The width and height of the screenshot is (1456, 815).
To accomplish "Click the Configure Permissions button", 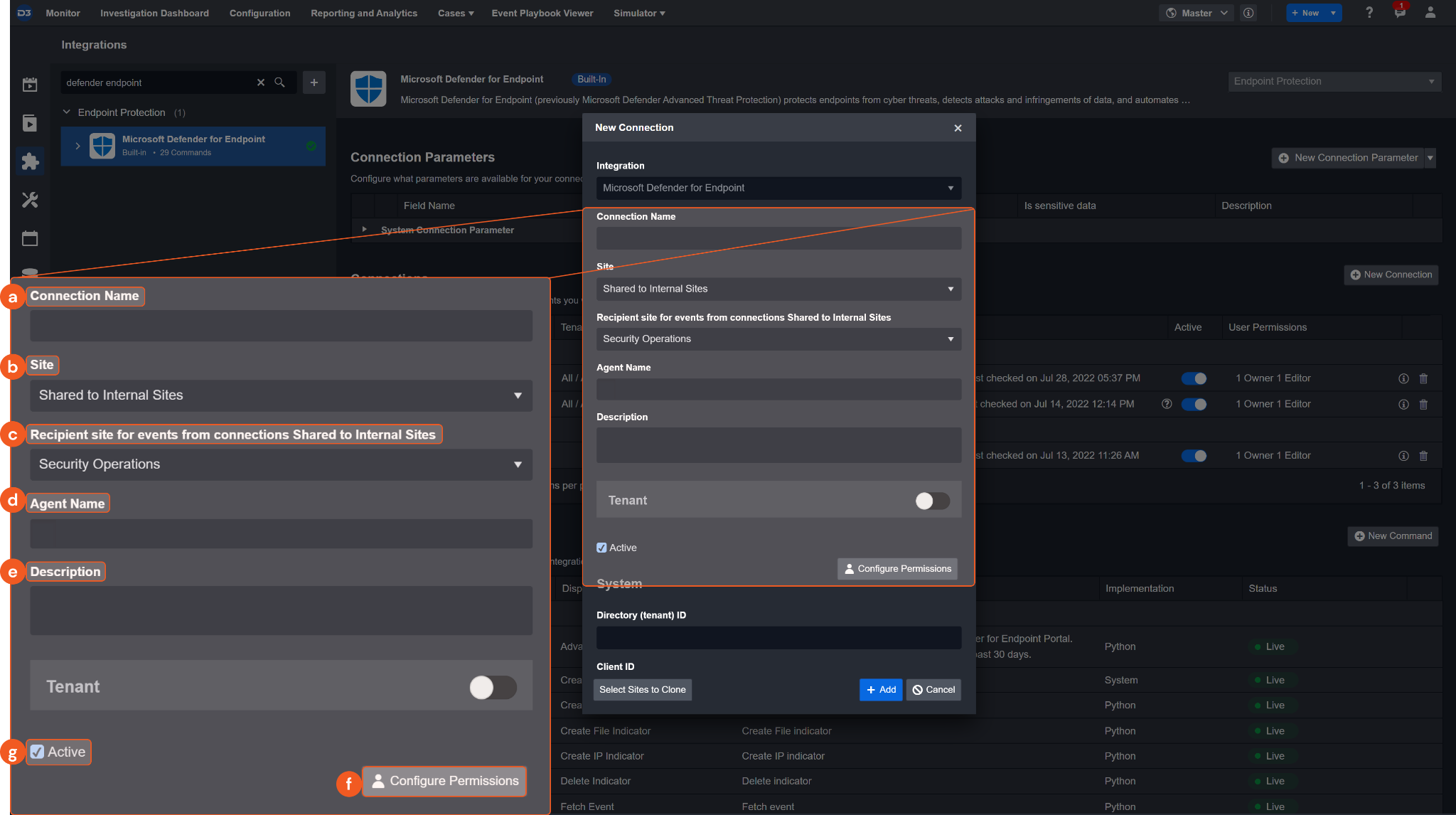I will (897, 569).
